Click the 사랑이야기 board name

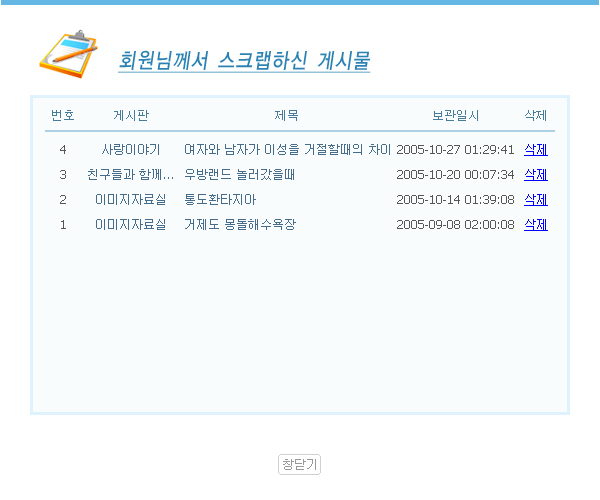[131, 150]
